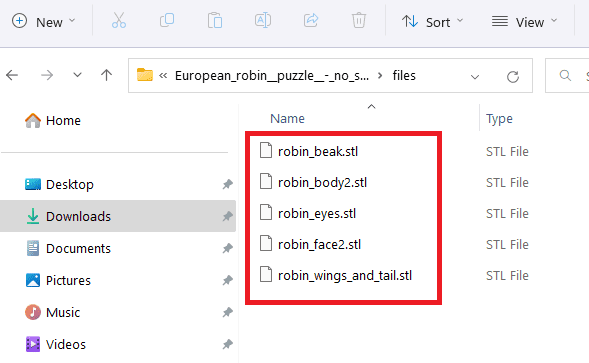589x363 pixels.
Task: Open Documents in navigation pane
Action: pyautogui.click(x=68, y=248)
